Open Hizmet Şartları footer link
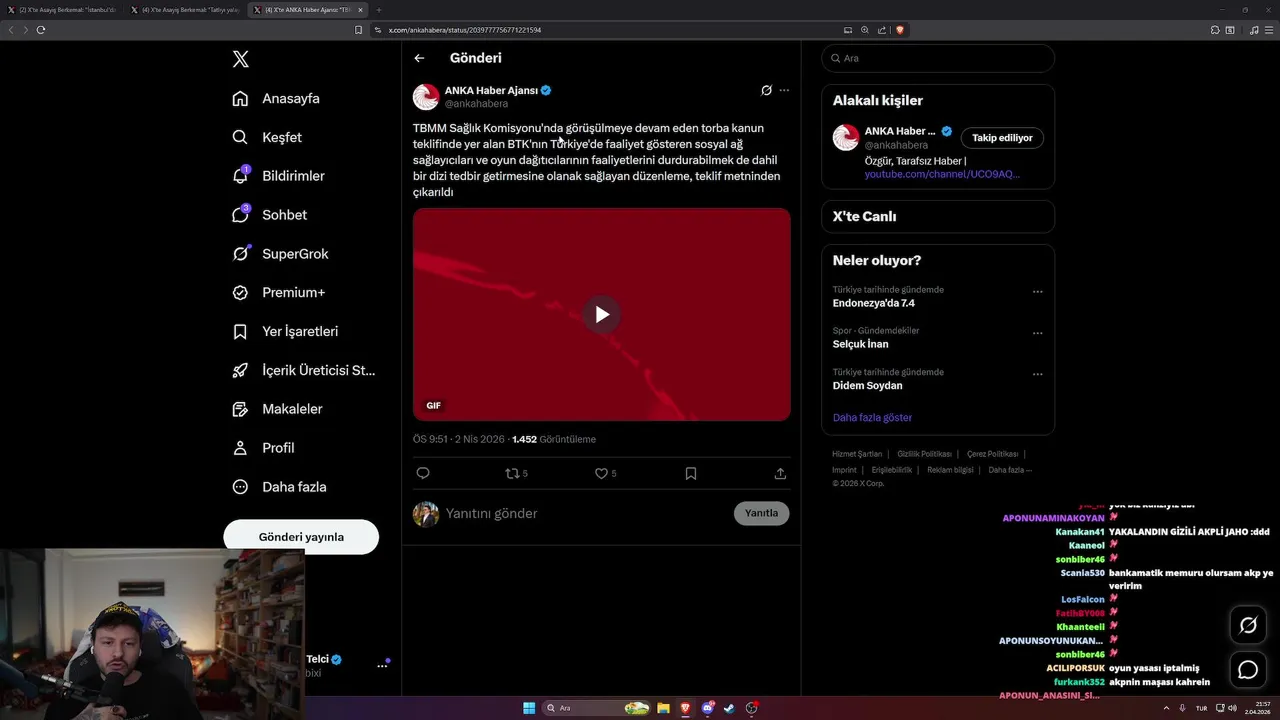The height and width of the screenshot is (720, 1280). [857, 454]
